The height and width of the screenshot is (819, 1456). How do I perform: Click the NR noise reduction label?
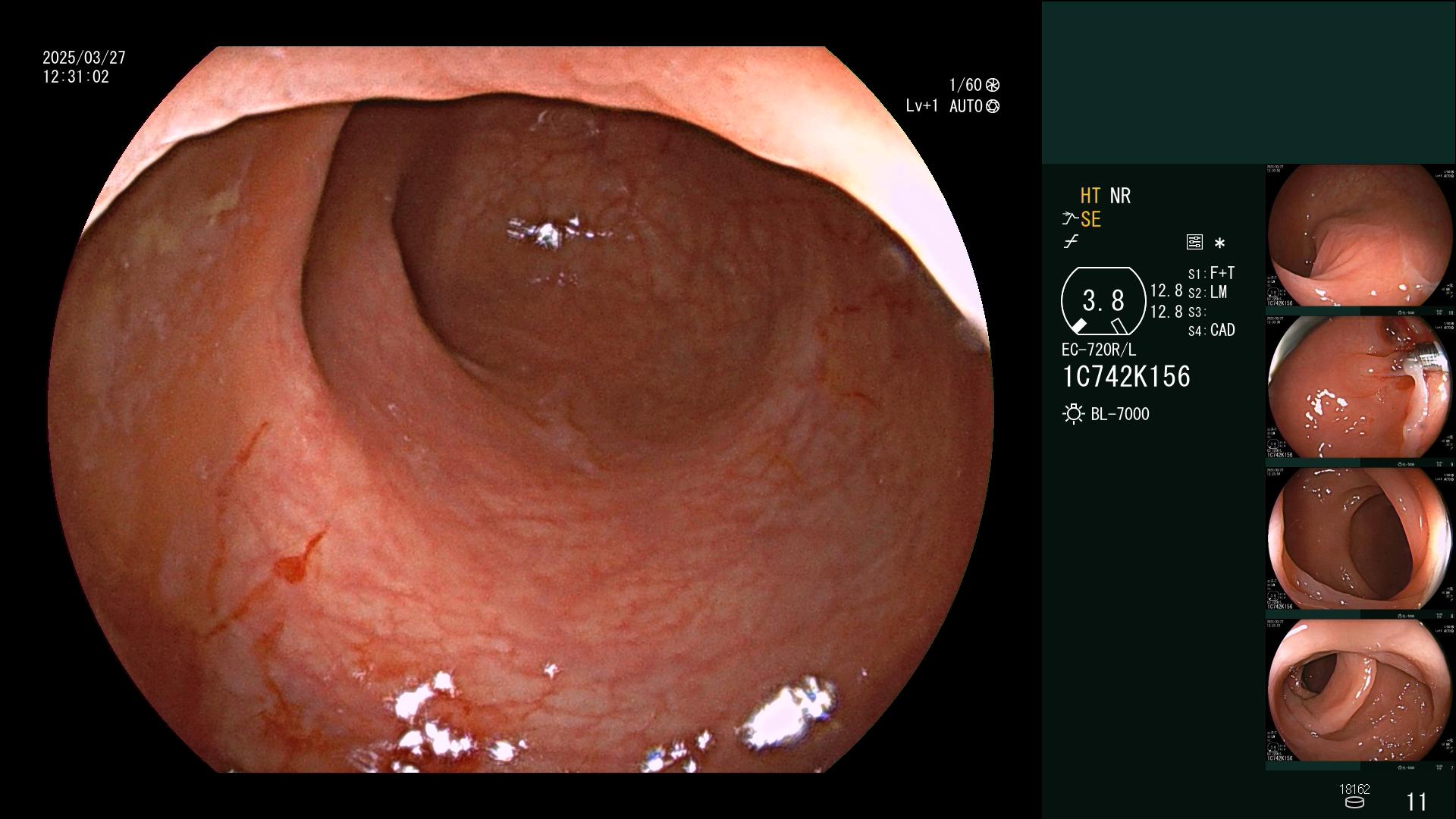[1120, 196]
